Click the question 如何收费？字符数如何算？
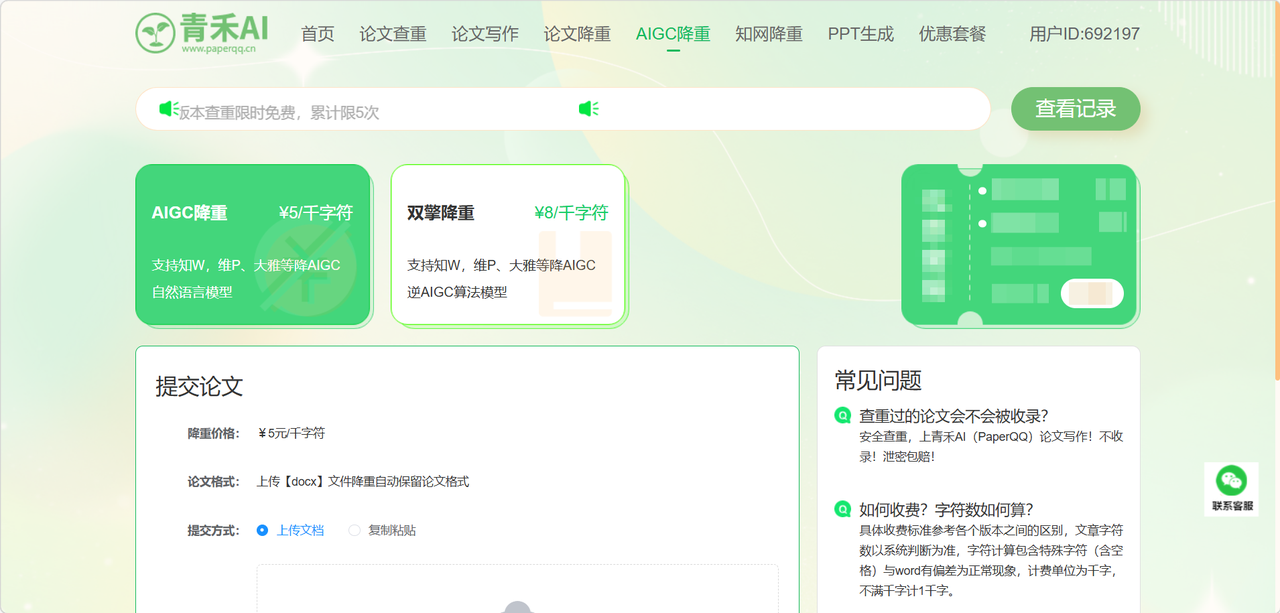This screenshot has width=1280, height=613. pyautogui.click(x=947, y=509)
